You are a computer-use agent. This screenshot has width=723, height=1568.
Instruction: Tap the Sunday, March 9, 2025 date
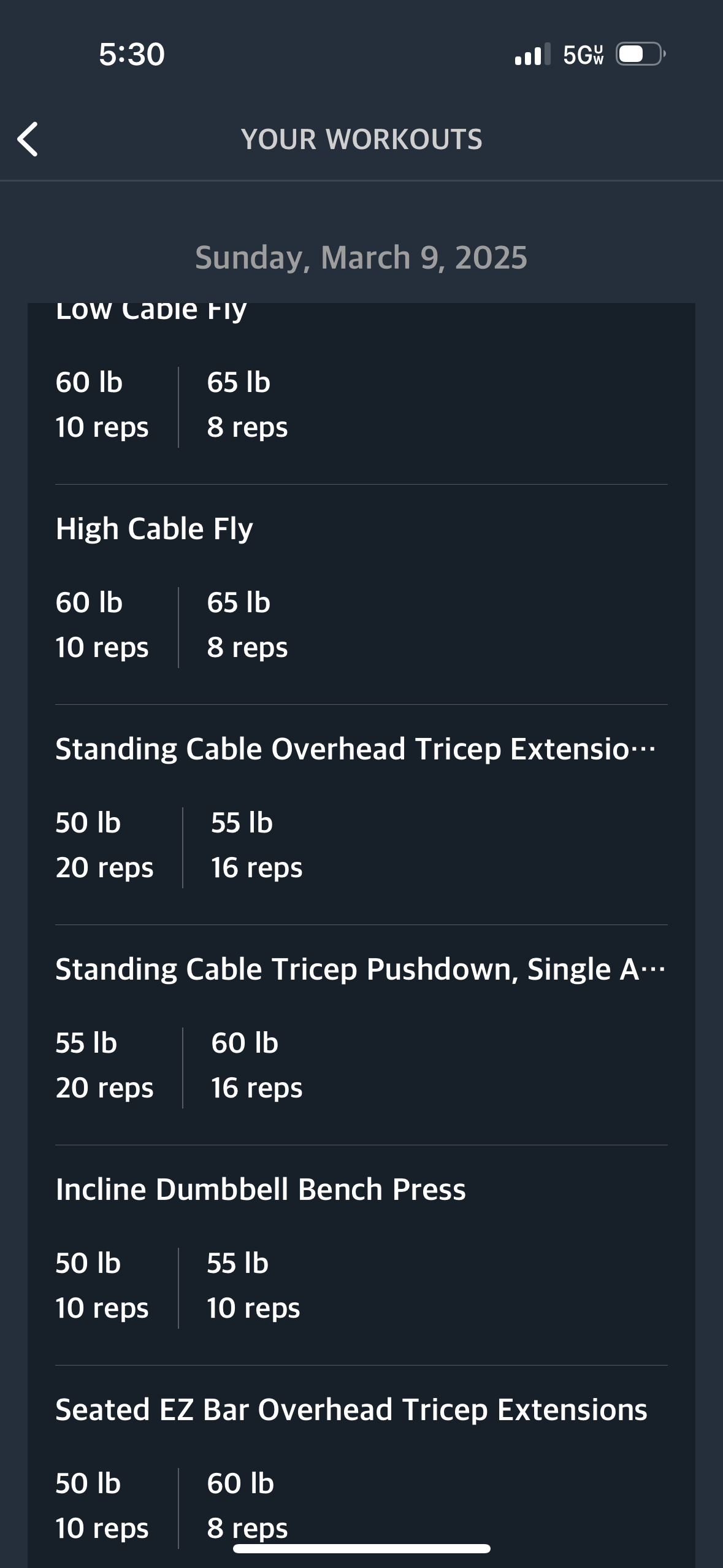361,257
